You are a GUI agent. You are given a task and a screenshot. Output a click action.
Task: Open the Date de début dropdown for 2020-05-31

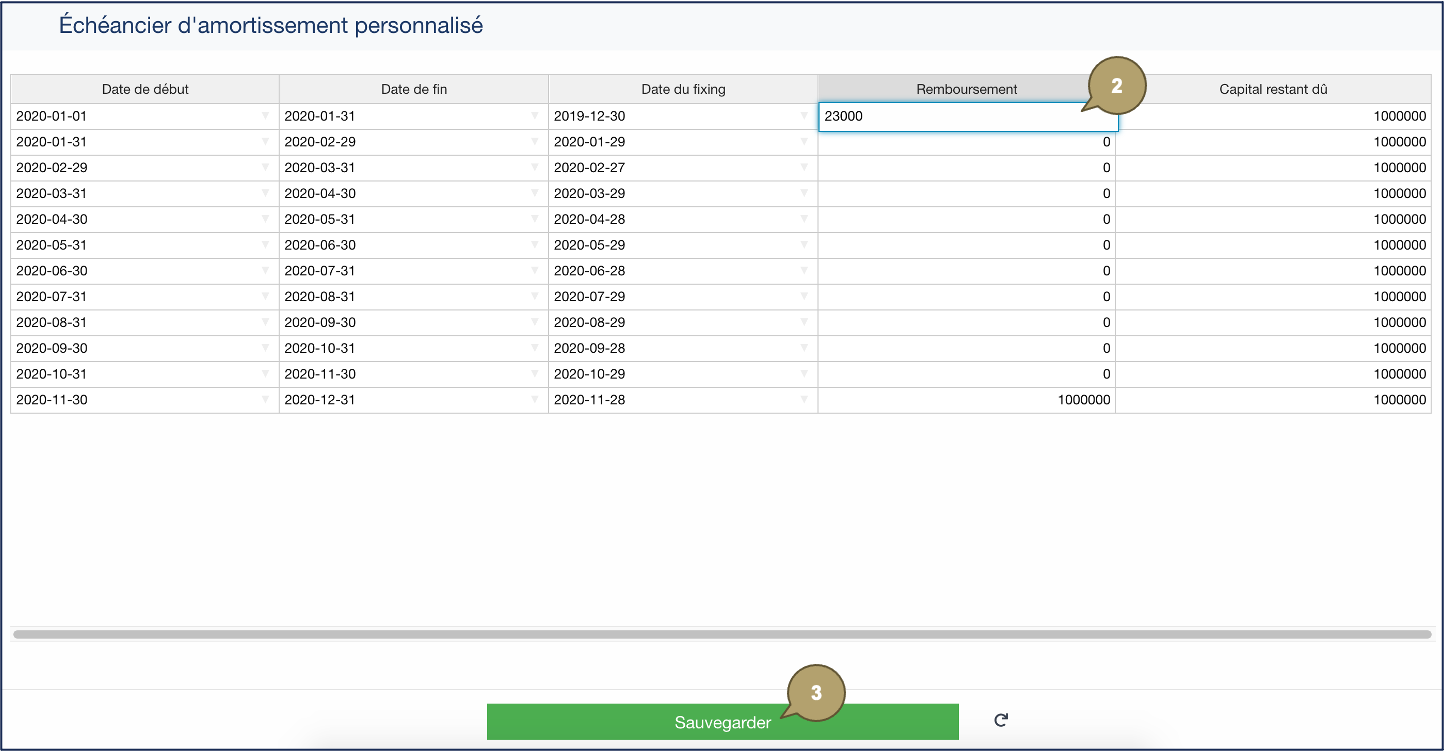tap(266, 244)
